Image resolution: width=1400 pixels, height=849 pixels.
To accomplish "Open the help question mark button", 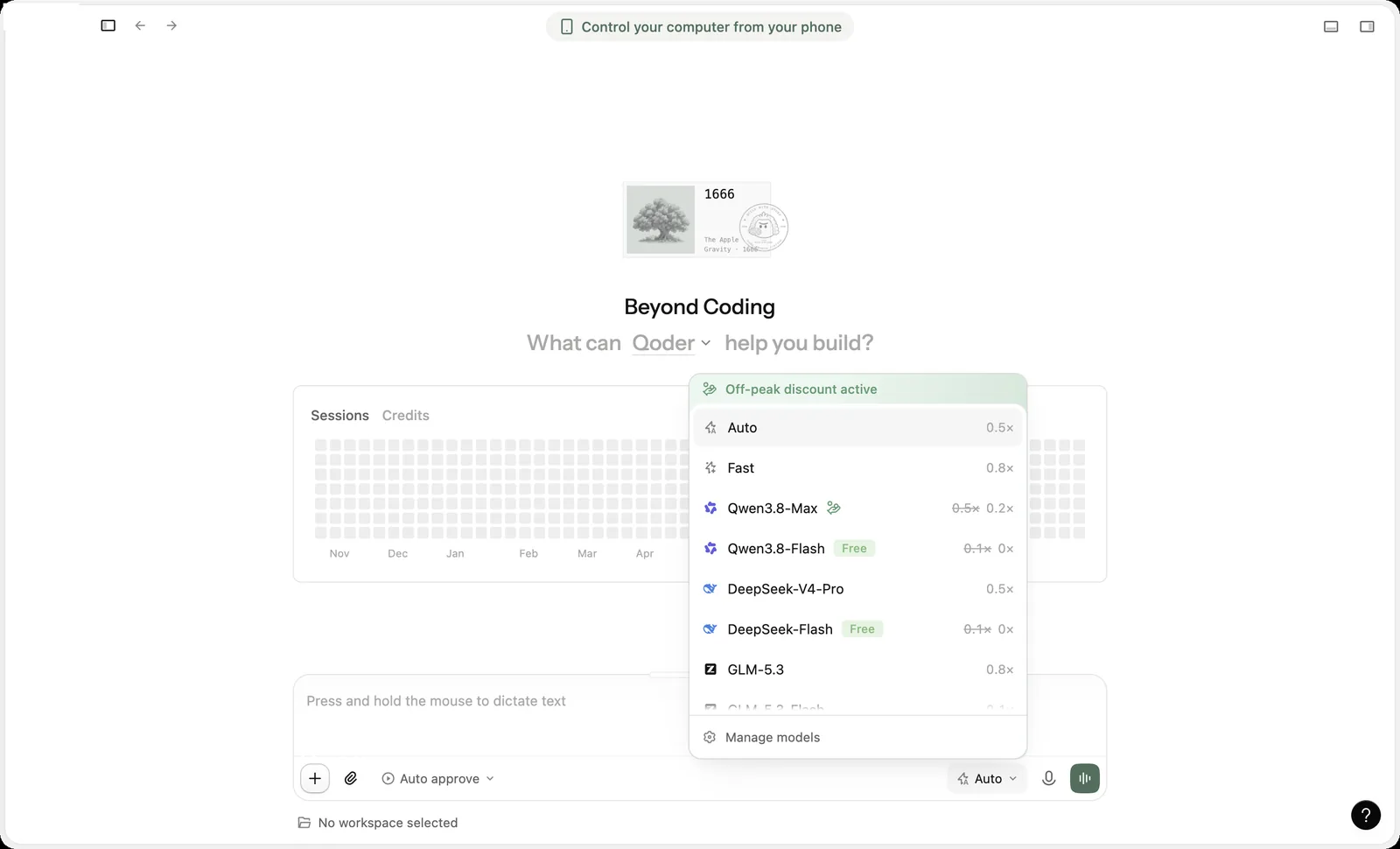I will [1366, 815].
